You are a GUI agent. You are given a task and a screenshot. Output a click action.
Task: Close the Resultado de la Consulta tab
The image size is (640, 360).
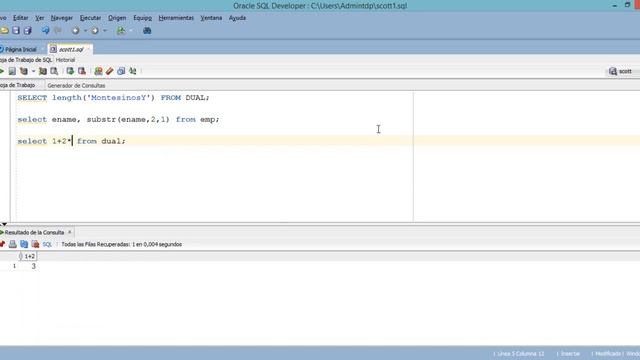[69, 232]
